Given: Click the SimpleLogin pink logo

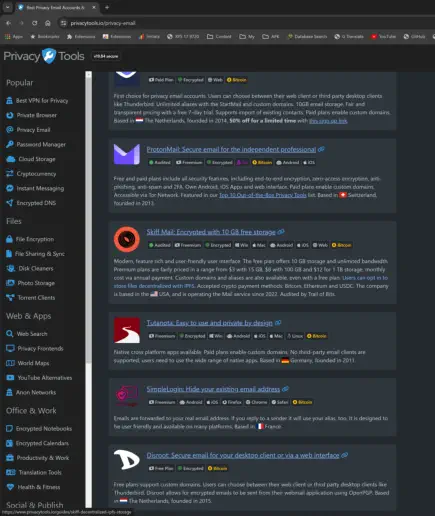Looking at the screenshot, I should pyautogui.click(x=127, y=396).
